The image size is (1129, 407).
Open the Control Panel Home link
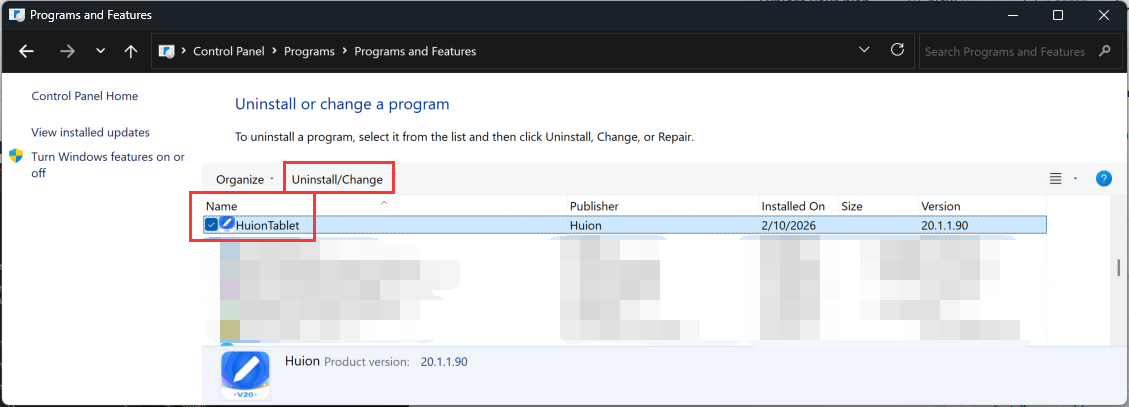(x=85, y=96)
